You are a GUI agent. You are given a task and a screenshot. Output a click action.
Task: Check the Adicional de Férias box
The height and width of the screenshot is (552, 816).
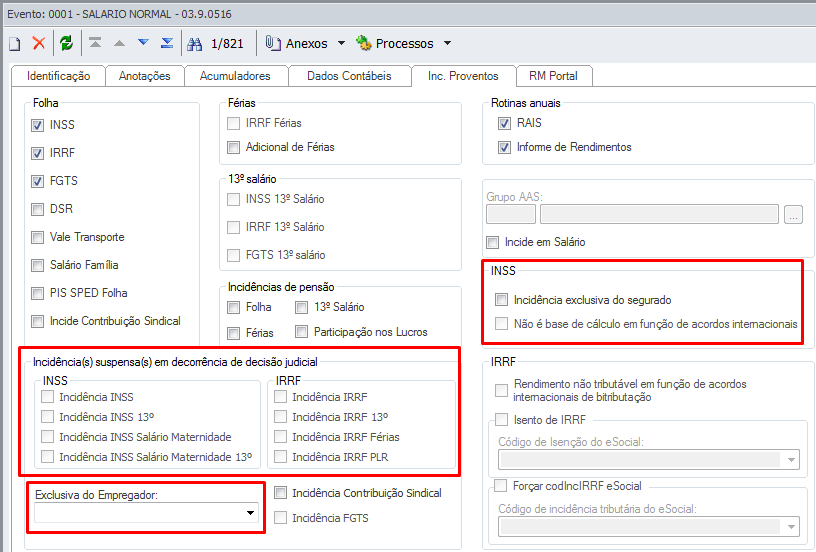click(x=234, y=148)
